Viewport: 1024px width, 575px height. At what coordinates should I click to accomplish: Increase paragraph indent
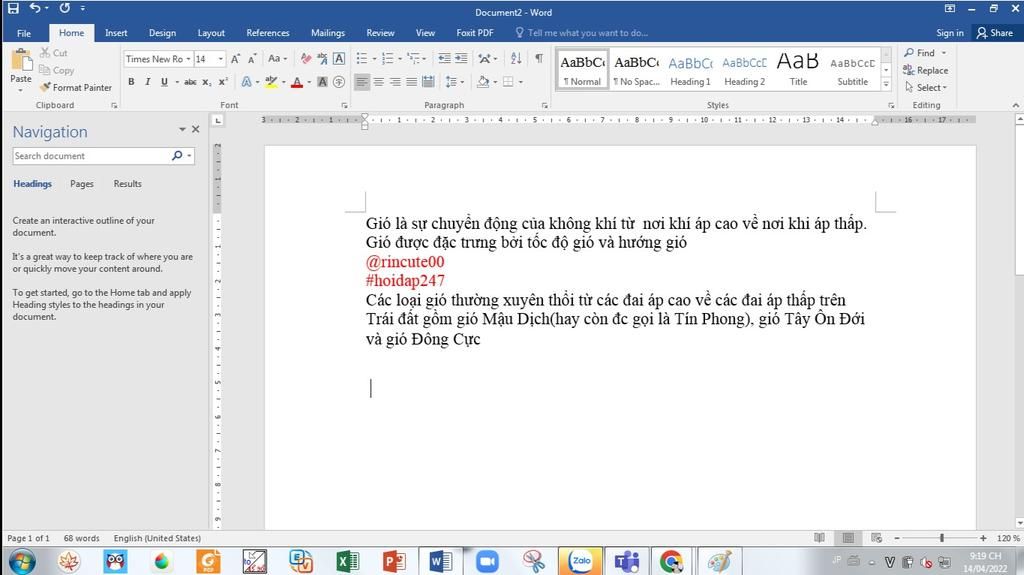coord(461,59)
